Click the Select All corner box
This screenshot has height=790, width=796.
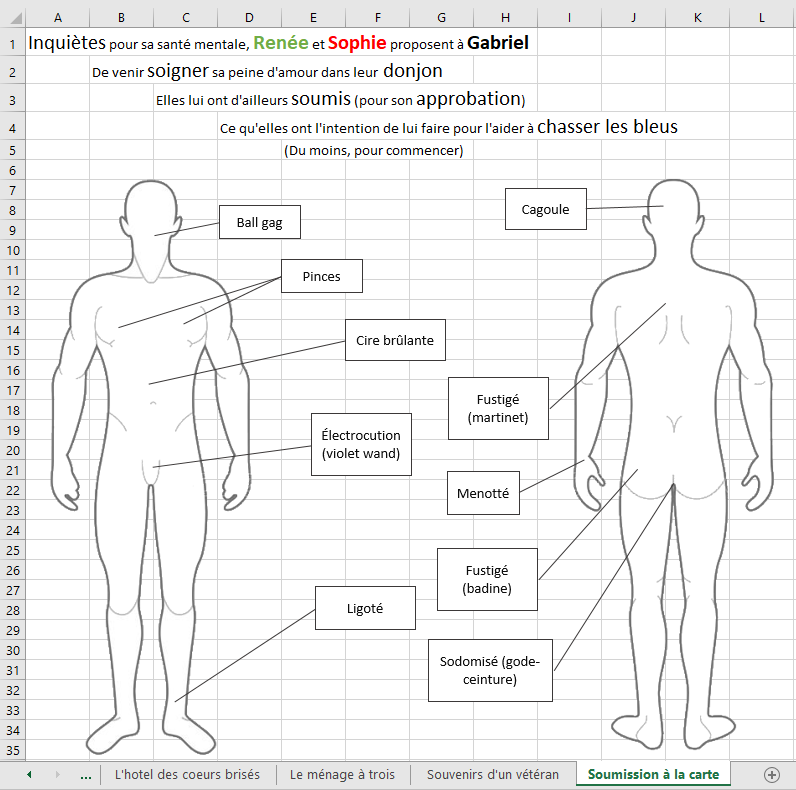click(12, 17)
